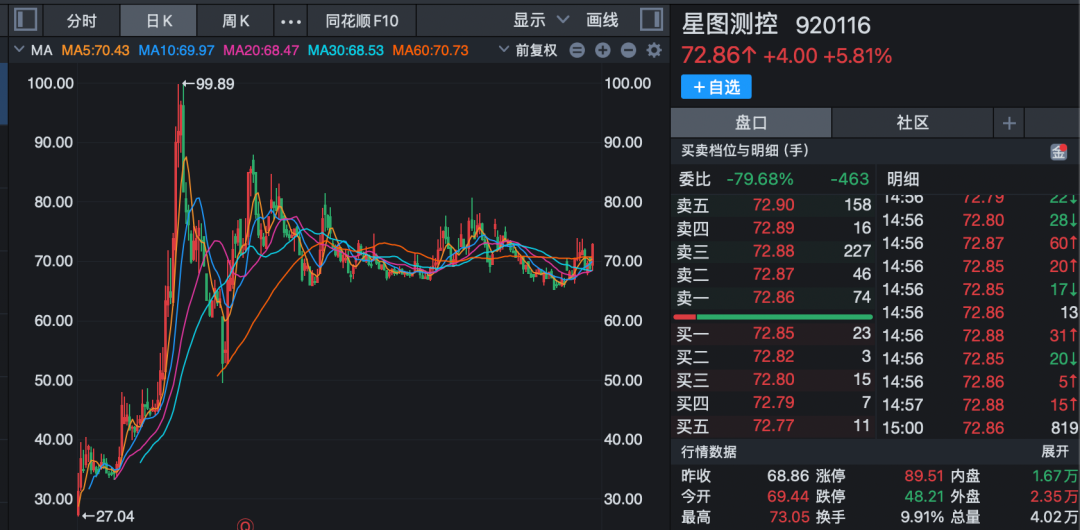Switch to the 社区 community tab
Image resolution: width=1080 pixels, height=530 pixels.
912,123
